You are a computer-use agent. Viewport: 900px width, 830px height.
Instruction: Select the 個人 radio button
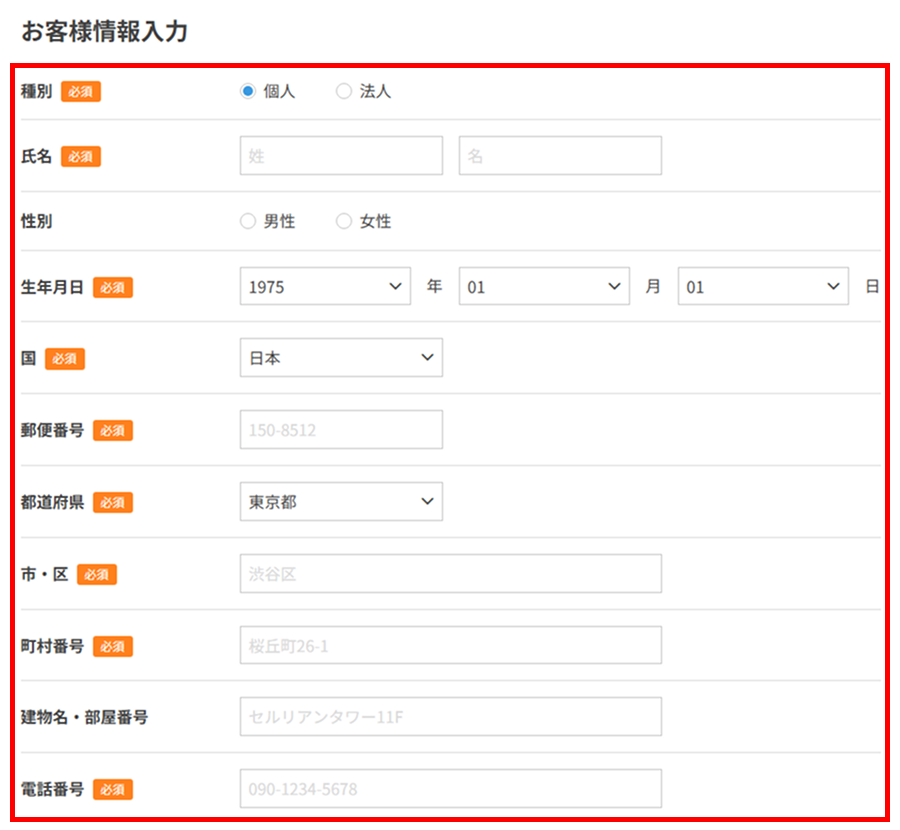point(248,91)
